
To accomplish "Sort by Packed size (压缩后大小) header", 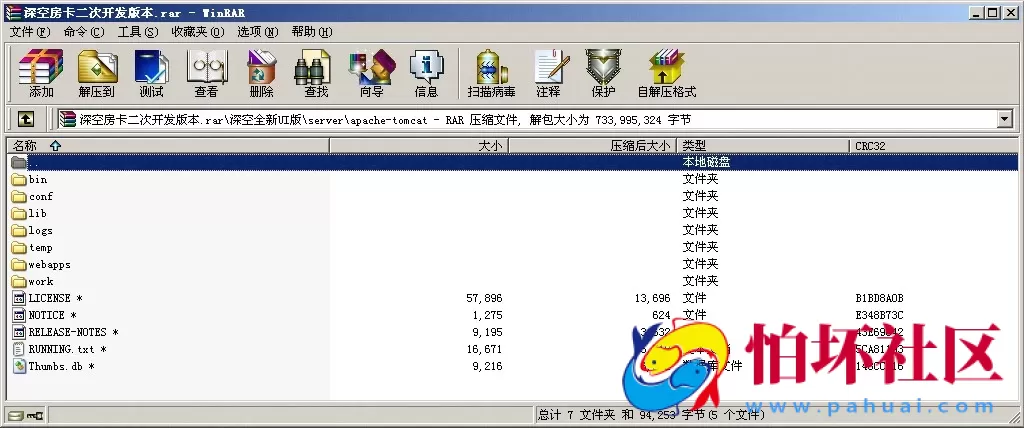I will [592, 146].
